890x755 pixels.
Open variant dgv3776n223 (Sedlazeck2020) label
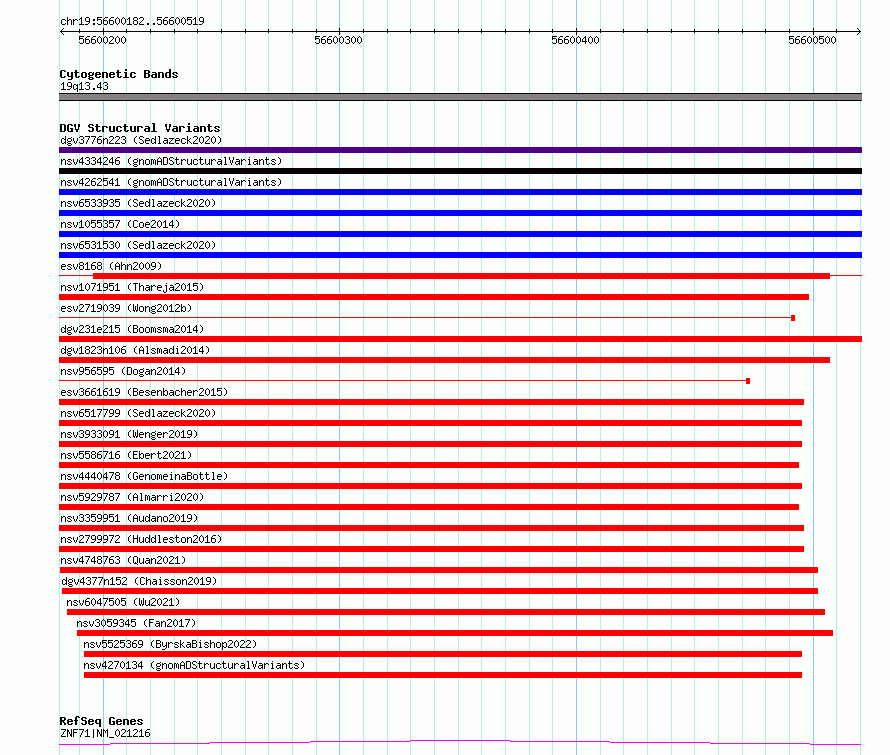tap(141, 140)
